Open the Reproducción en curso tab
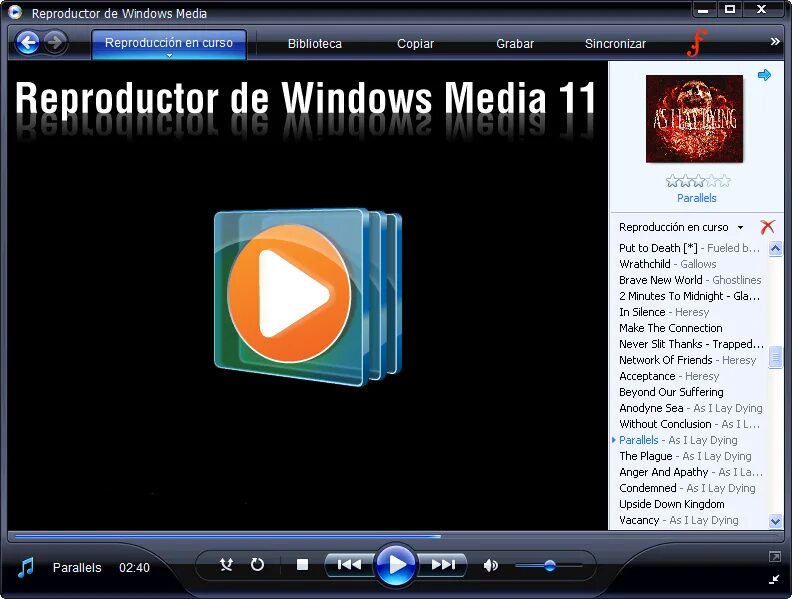The height and width of the screenshot is (599, 792). (169, 43)
